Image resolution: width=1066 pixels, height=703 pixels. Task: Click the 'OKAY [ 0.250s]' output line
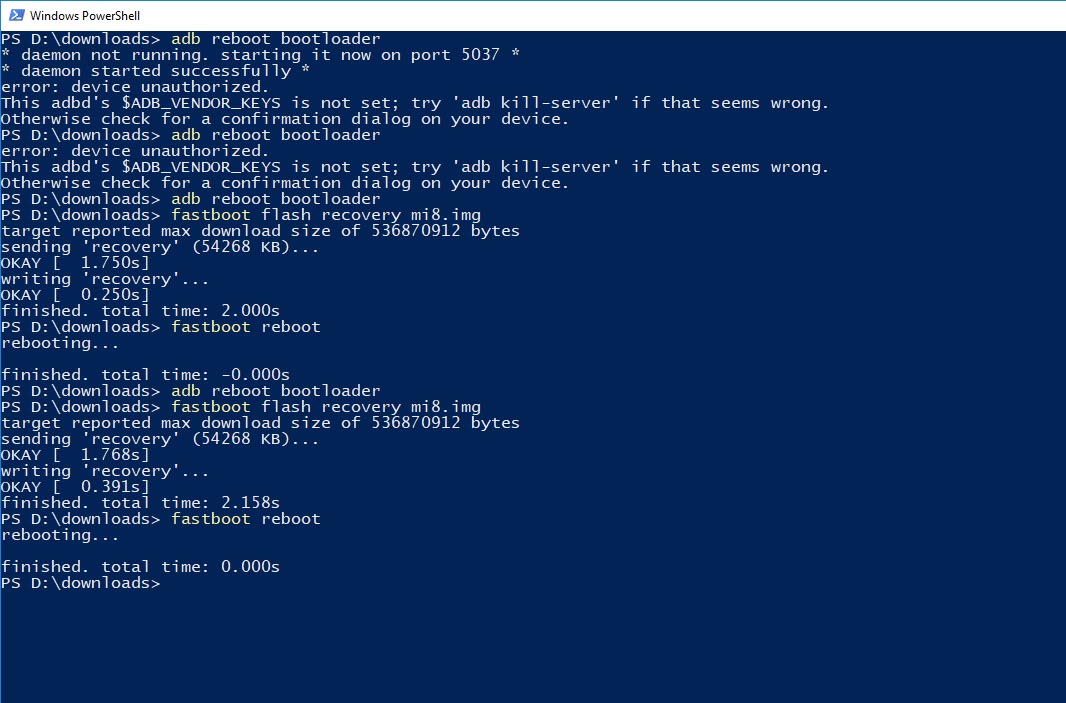coord(75,295)
